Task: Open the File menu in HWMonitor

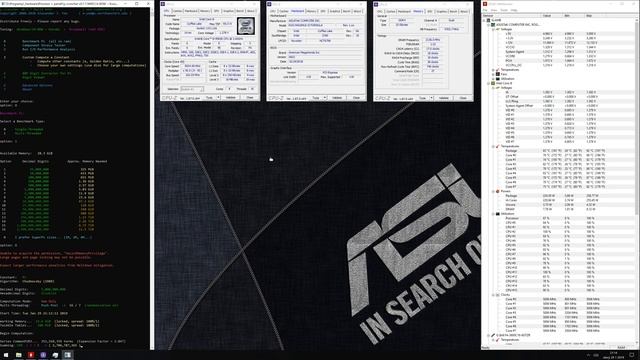Action: tap(485, 10)
